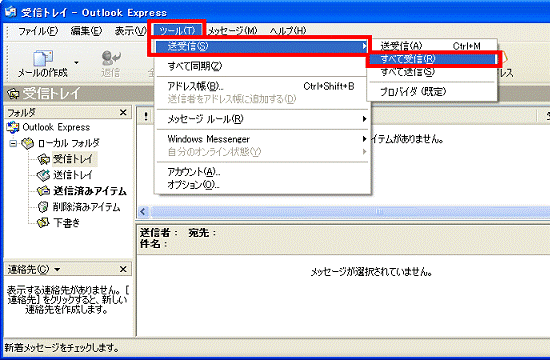Click the 宛先: label in preview pane
Screen dimensions: 550x360
click(x=202, y=233)
